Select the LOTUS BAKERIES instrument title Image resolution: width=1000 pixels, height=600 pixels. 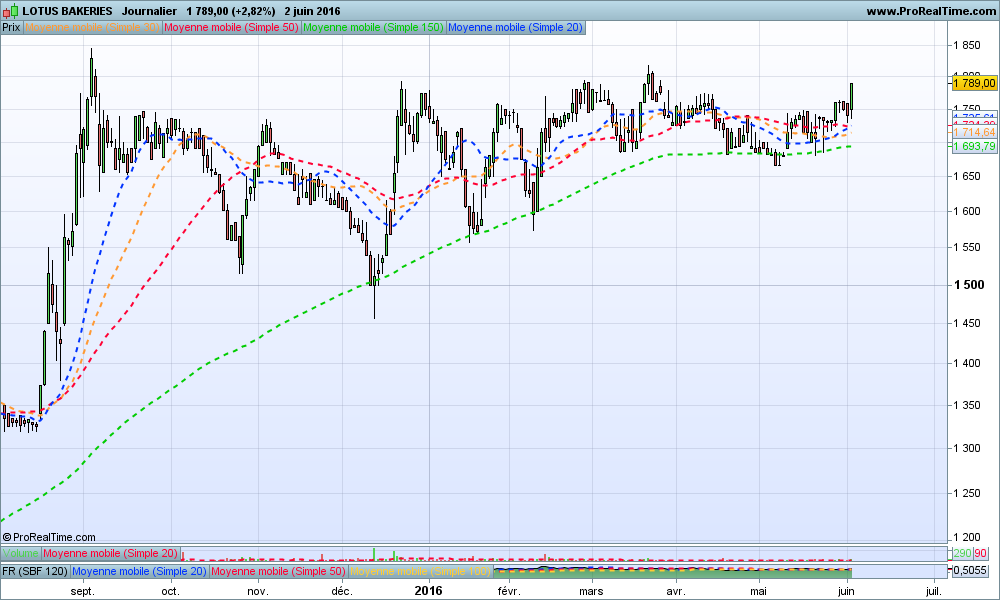click(x=67, y=11)
